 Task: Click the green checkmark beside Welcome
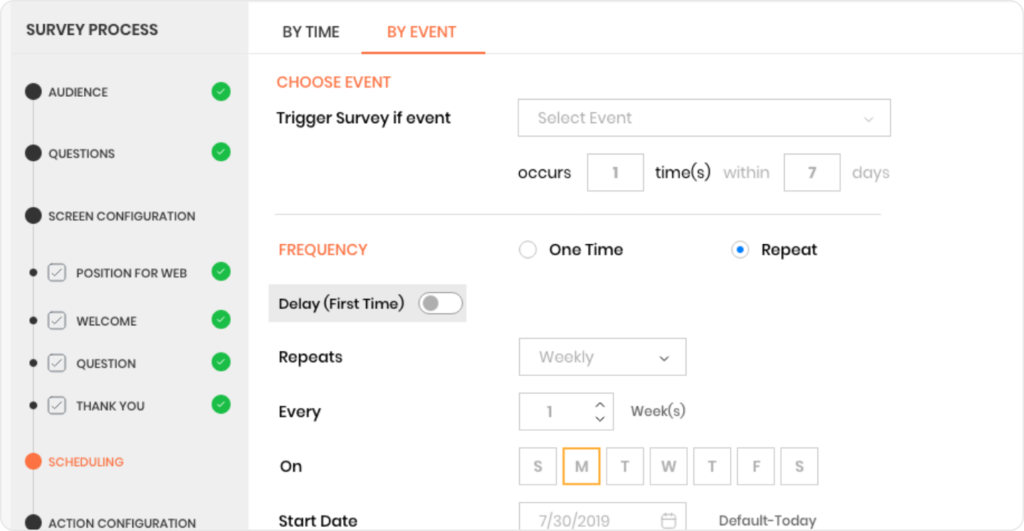pos(221,319)
